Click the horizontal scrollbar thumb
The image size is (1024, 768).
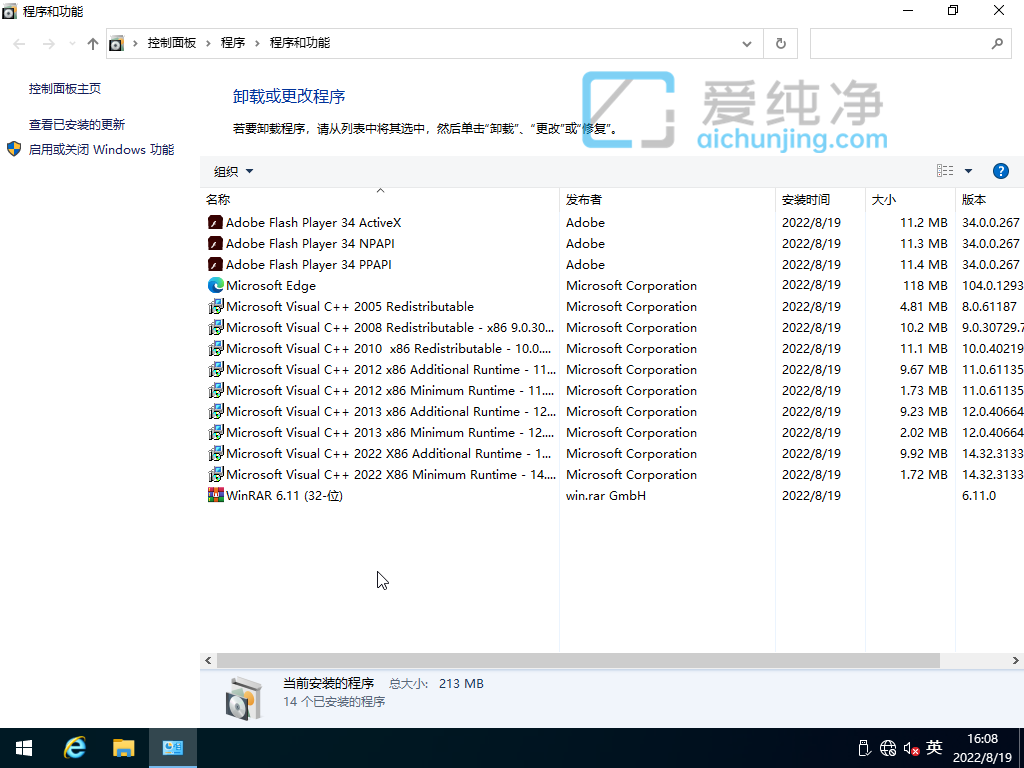click(578, 661)
